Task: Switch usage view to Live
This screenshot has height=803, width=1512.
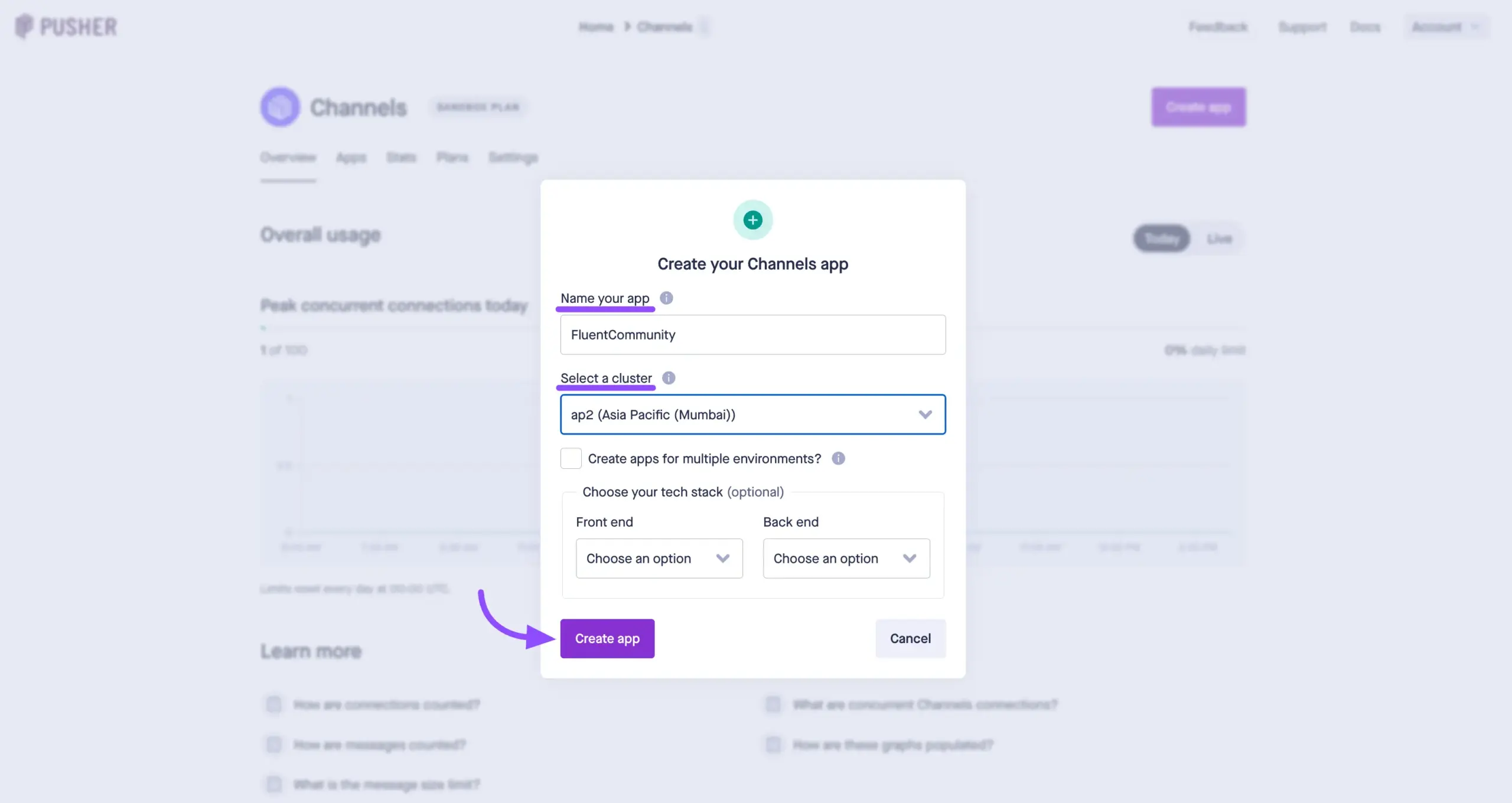Action: click(x=1219, y=239)
